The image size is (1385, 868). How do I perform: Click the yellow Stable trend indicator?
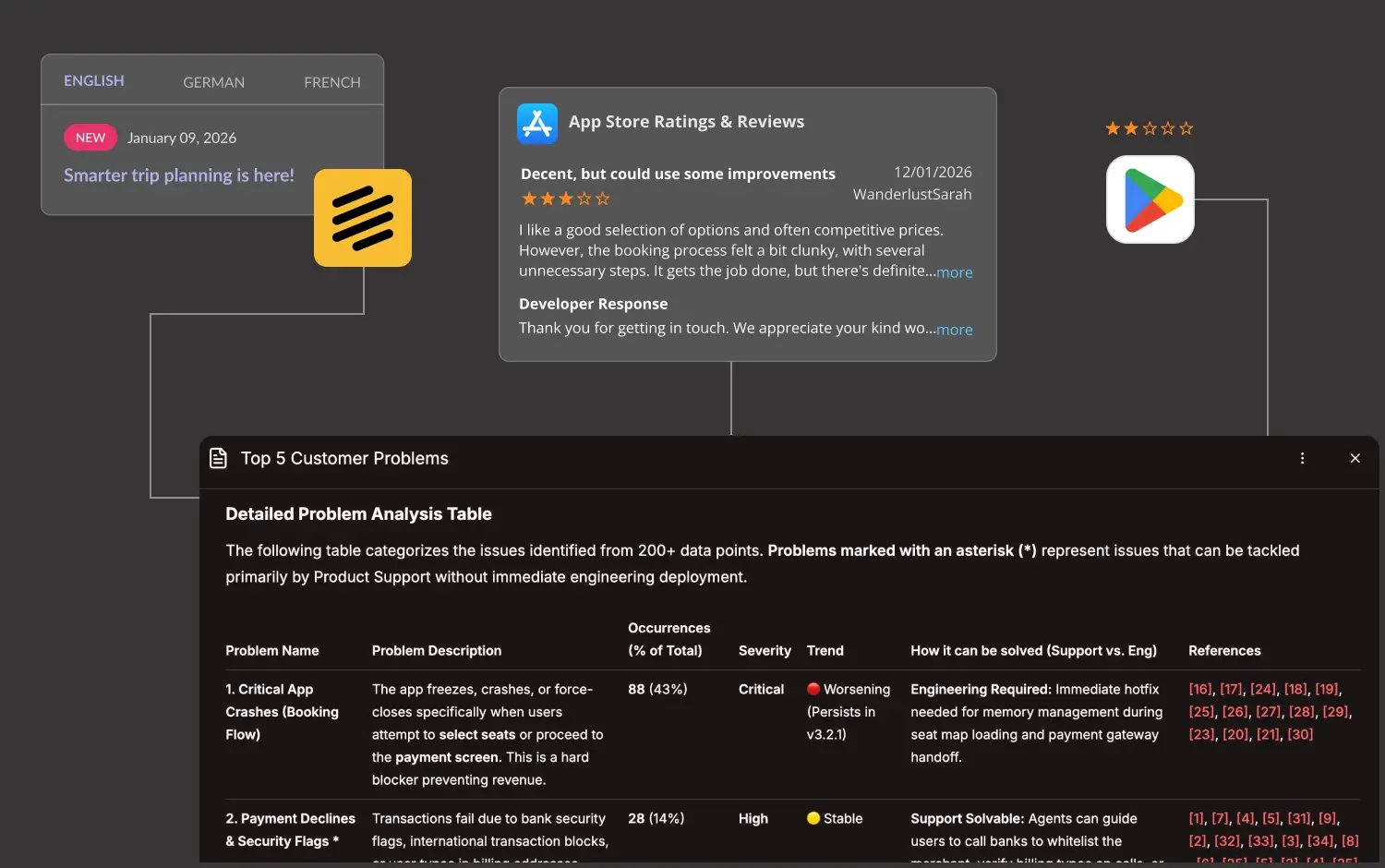pyautogui.click(x=813, y=818)
